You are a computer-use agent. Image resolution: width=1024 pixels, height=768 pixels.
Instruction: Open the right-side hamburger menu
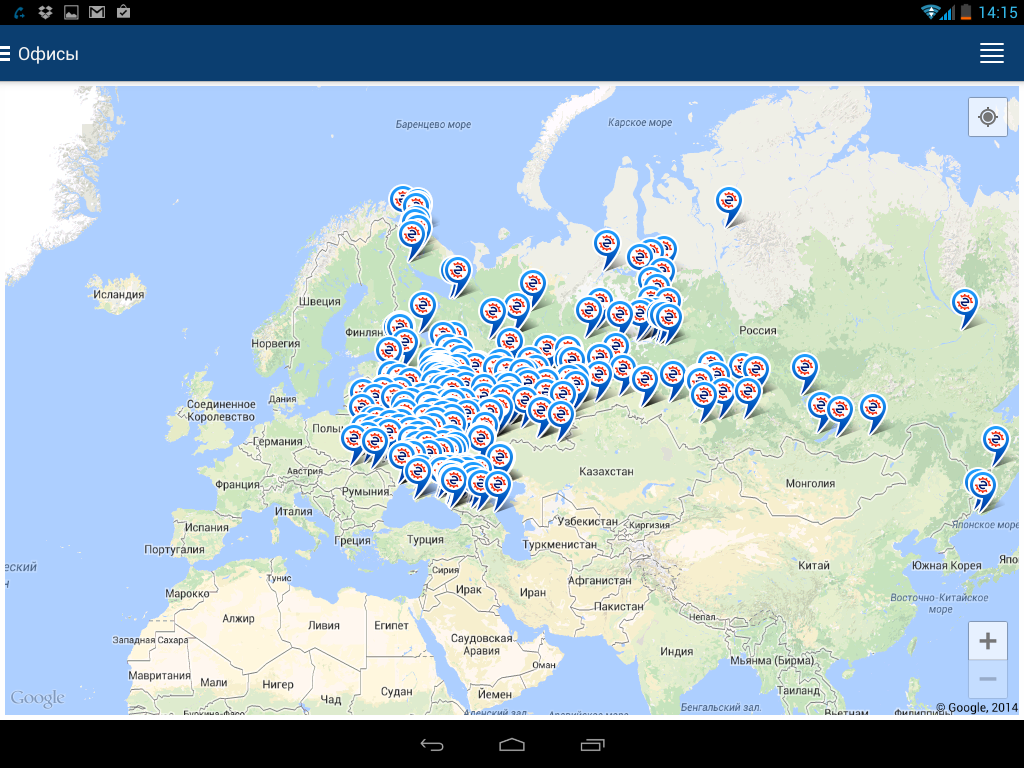(991, 54)
